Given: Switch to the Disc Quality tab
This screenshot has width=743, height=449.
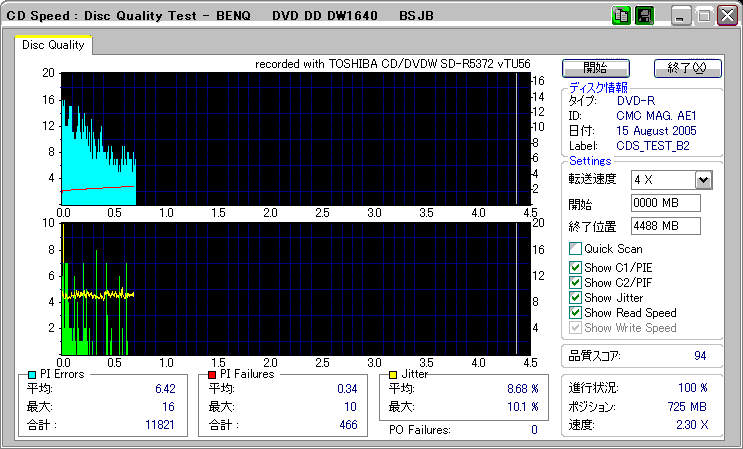Looking at the screenshot, I should click(x=53, y=45).
